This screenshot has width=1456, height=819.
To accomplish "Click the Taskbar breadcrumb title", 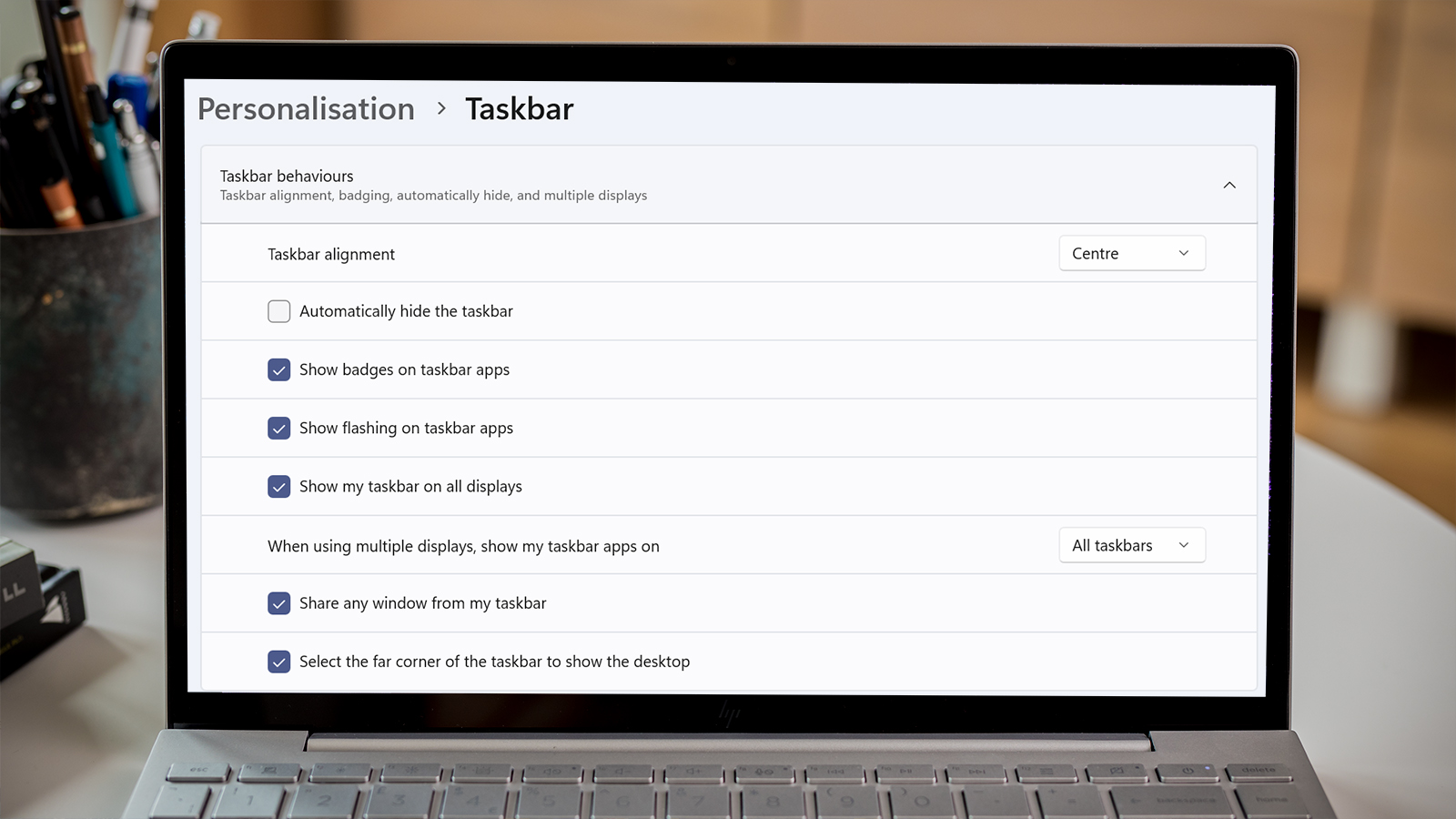I will (520, 109).
